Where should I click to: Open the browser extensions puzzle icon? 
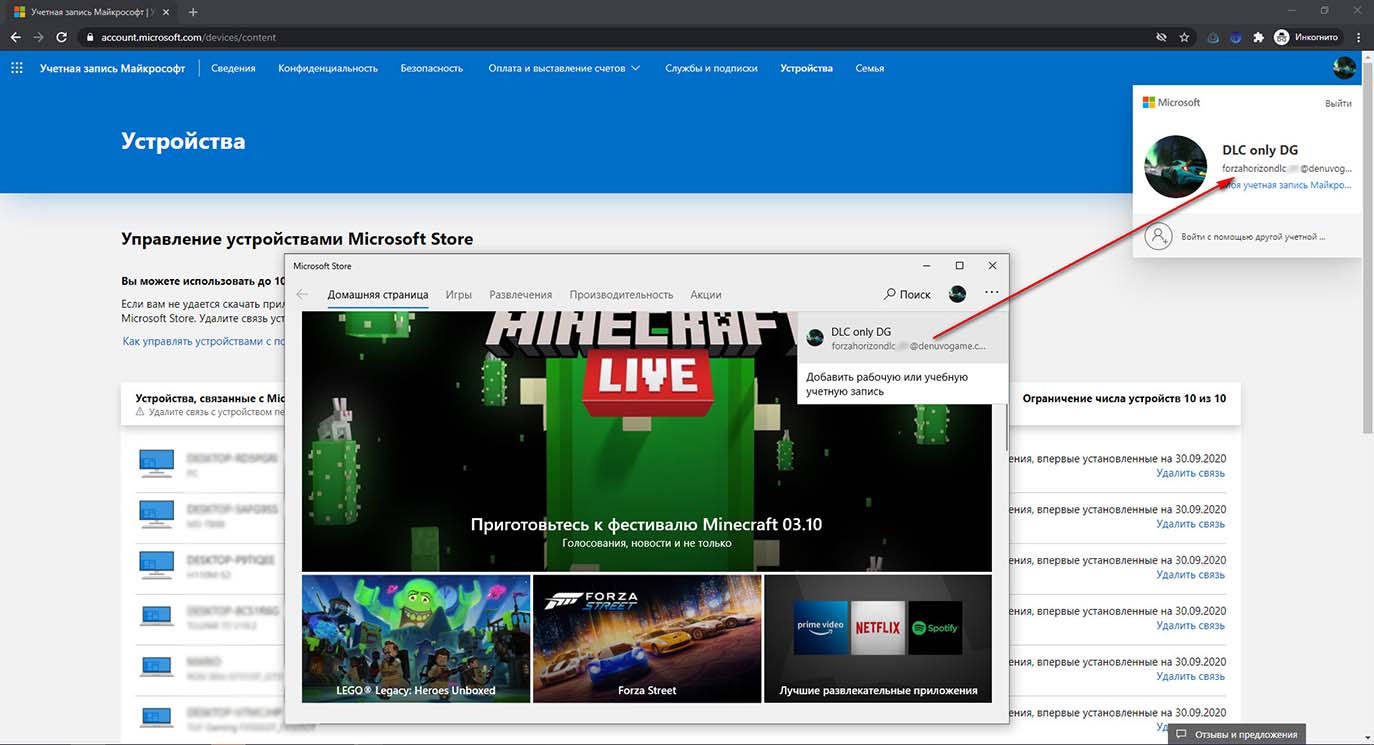pos(1258,37)
